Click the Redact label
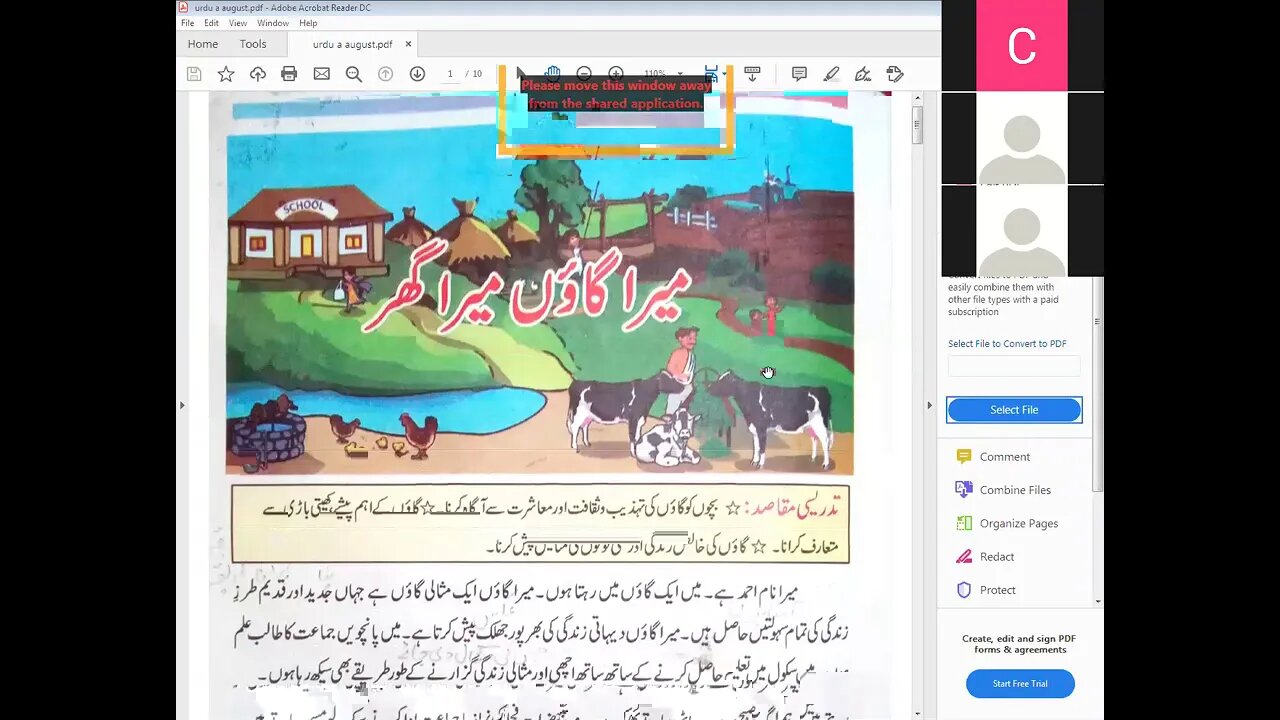Screen dimensions: 1280x720 point(997,557)
